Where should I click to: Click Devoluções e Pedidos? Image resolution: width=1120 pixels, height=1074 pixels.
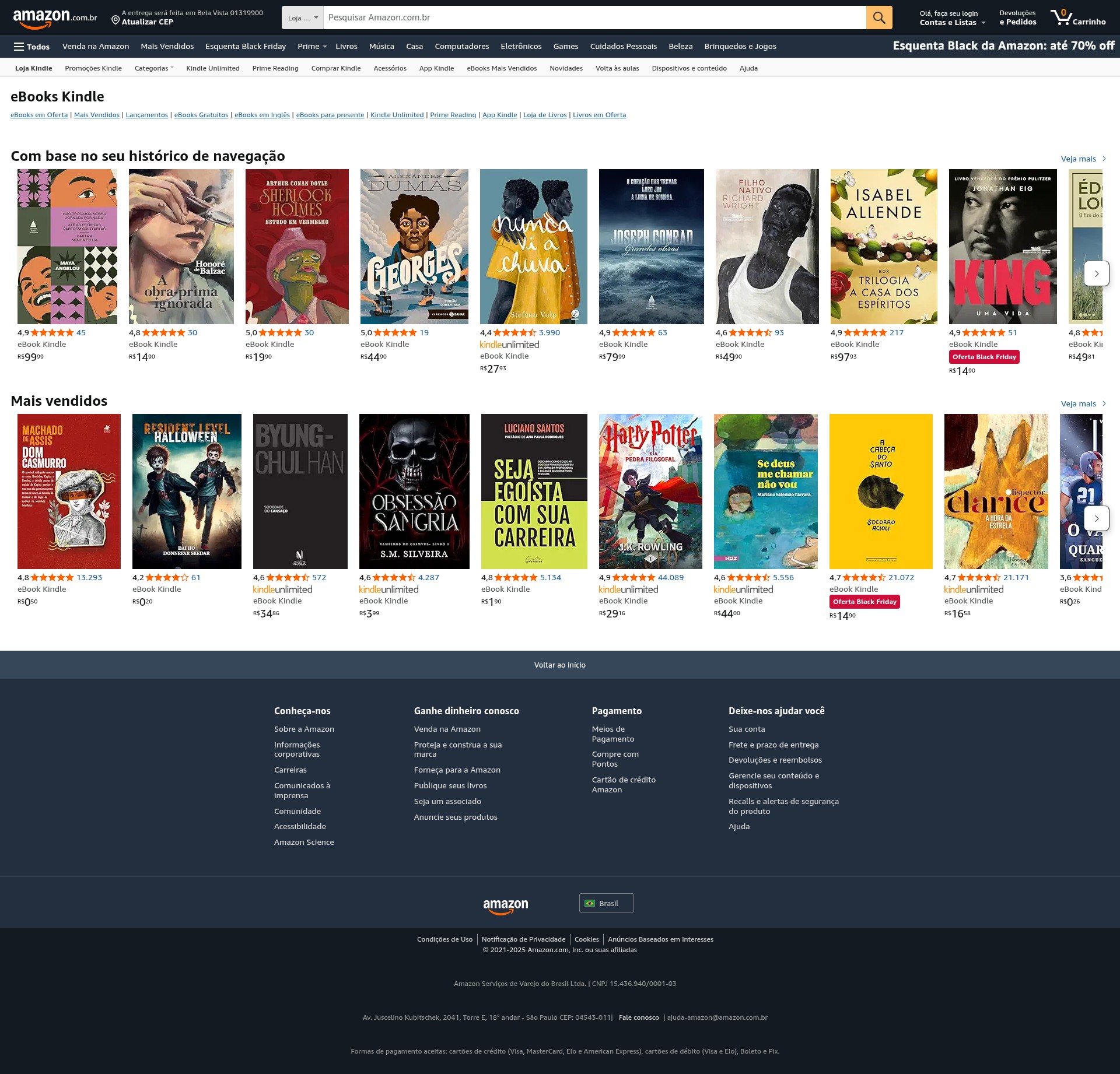1018,17
